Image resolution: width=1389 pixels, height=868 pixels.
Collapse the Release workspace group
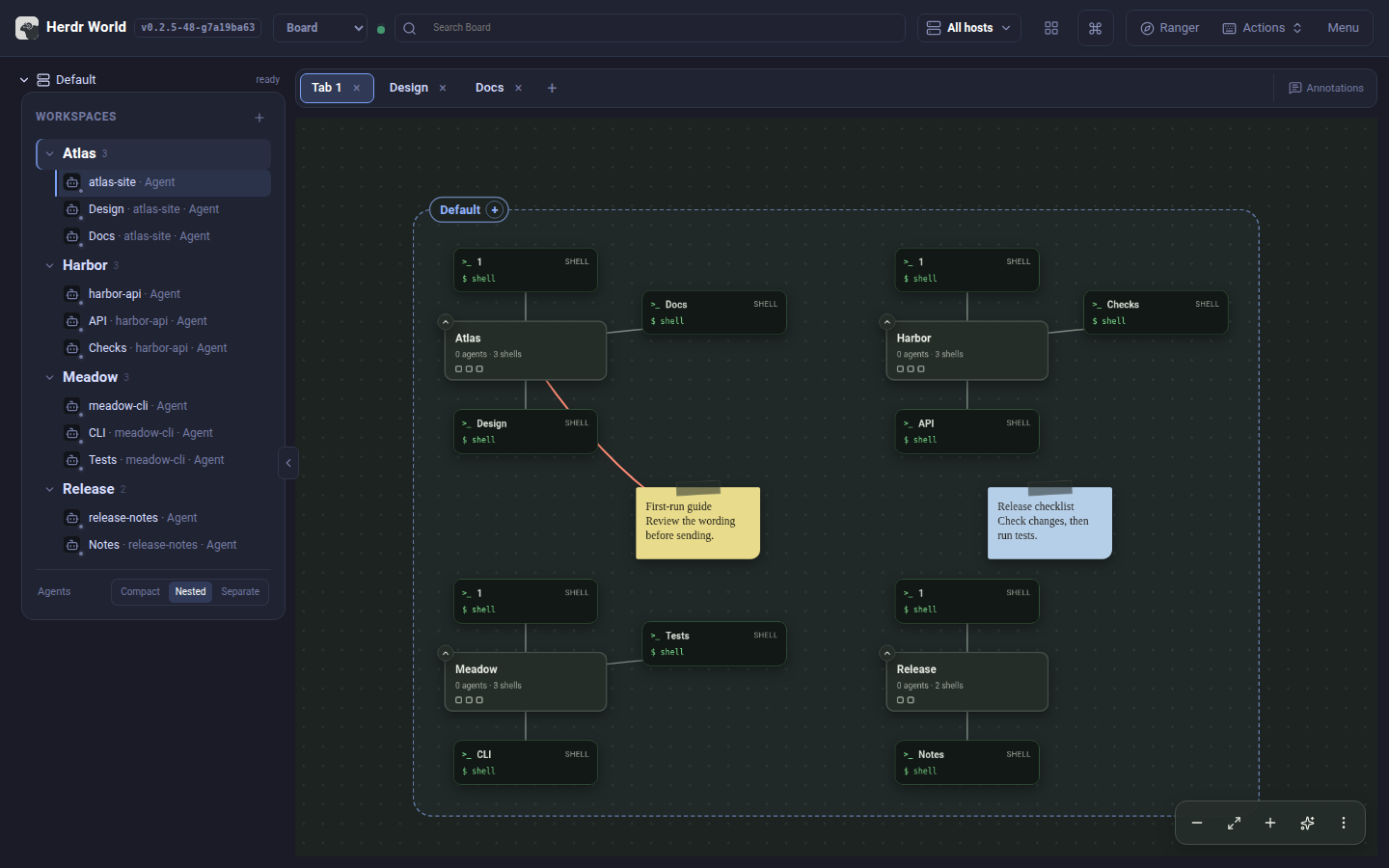click(x=50, y=489)
